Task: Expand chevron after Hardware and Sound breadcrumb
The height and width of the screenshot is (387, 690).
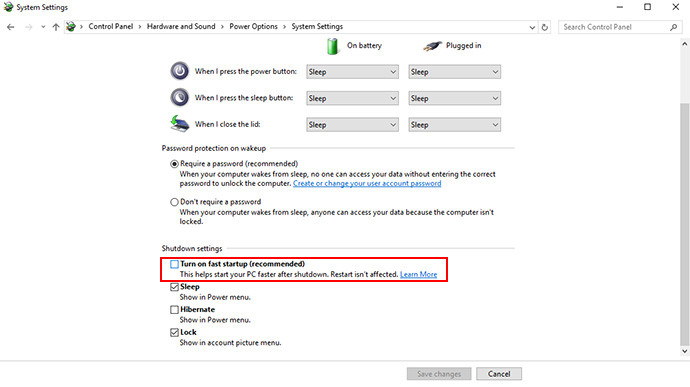Action: click(222, 27)
